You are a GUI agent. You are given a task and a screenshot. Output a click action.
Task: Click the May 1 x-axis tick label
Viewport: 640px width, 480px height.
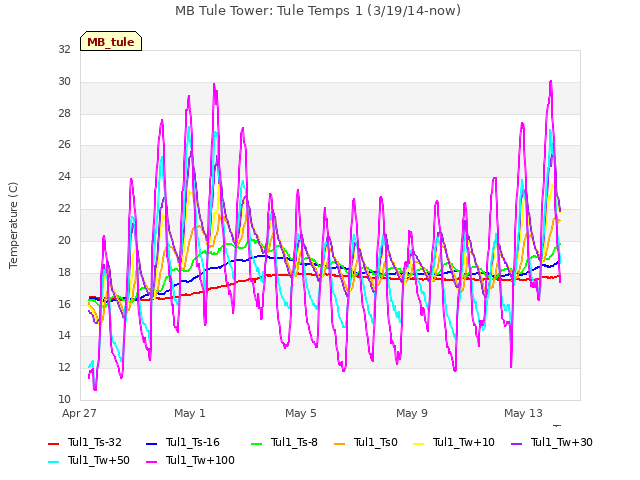tap(190, 413)
